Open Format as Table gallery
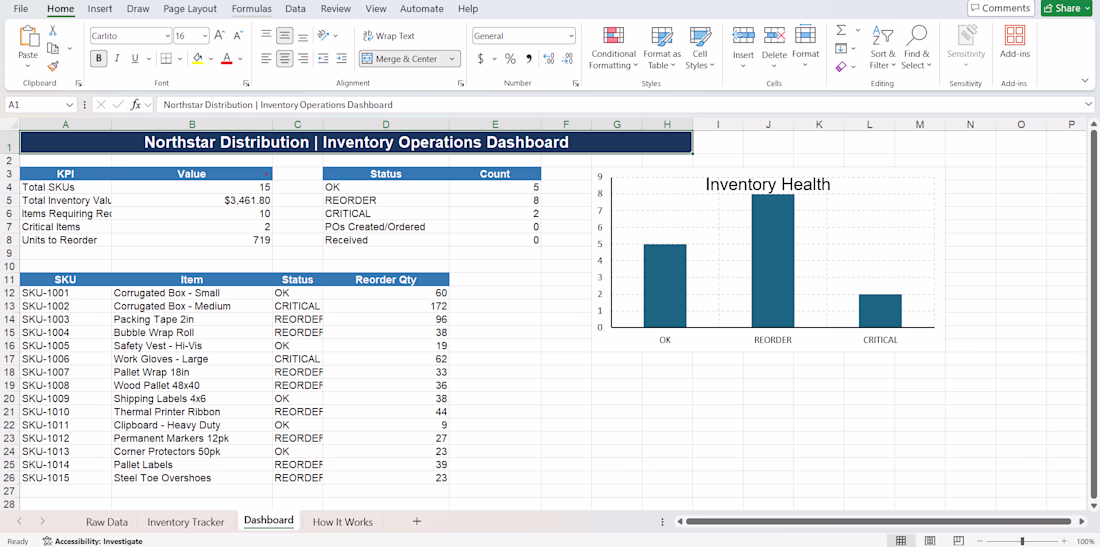1100x547 pixels. point(662,48)
